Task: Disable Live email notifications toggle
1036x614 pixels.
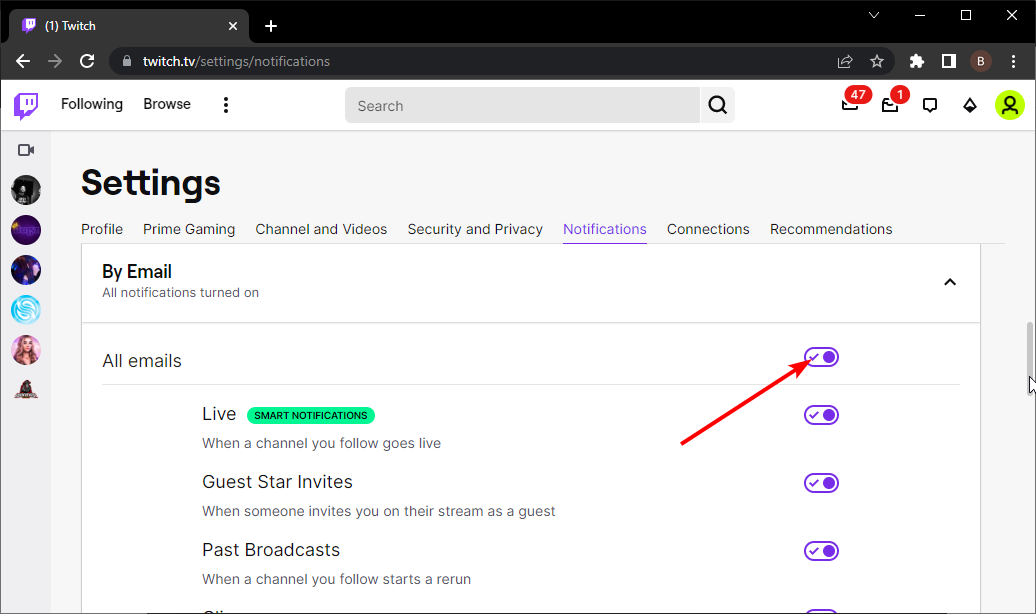Action: [821, 415]
